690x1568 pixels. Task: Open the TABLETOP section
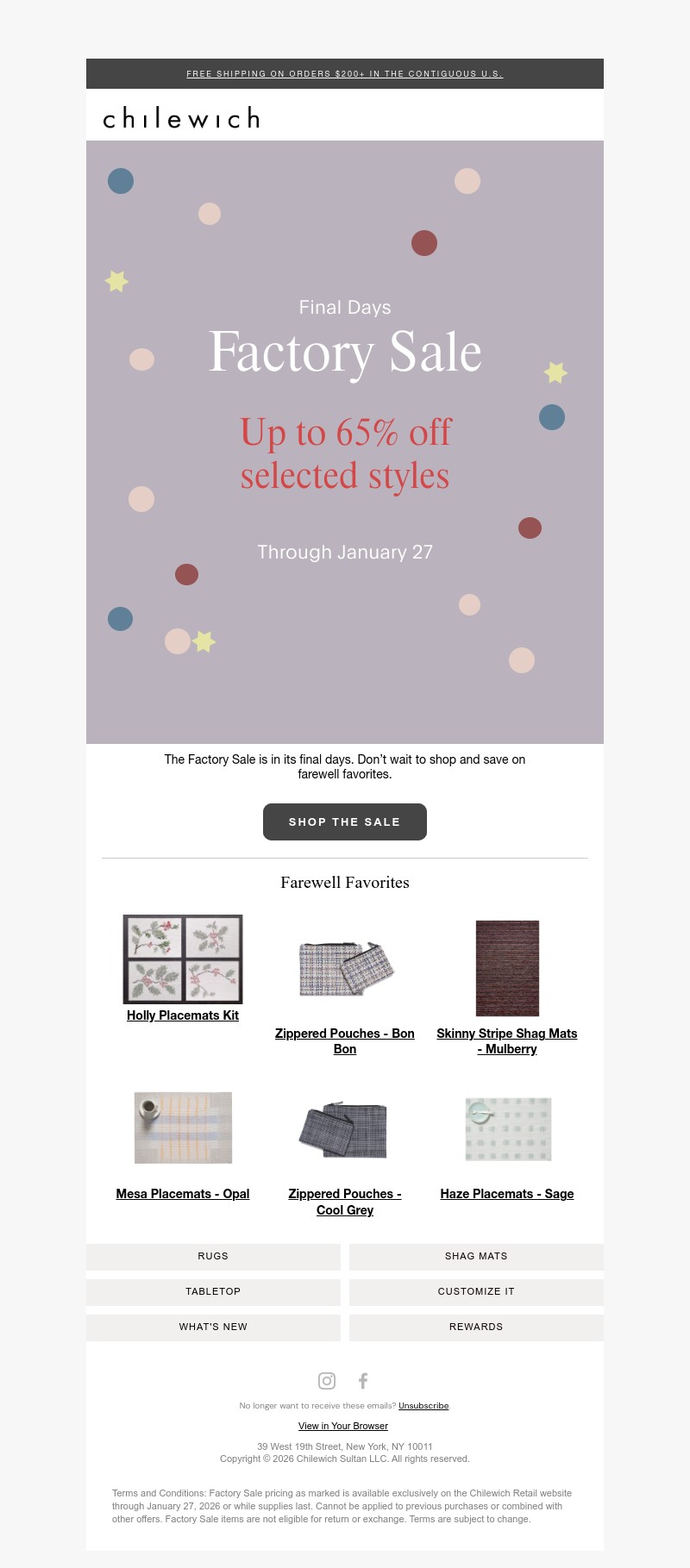(x=213, y=1291)
